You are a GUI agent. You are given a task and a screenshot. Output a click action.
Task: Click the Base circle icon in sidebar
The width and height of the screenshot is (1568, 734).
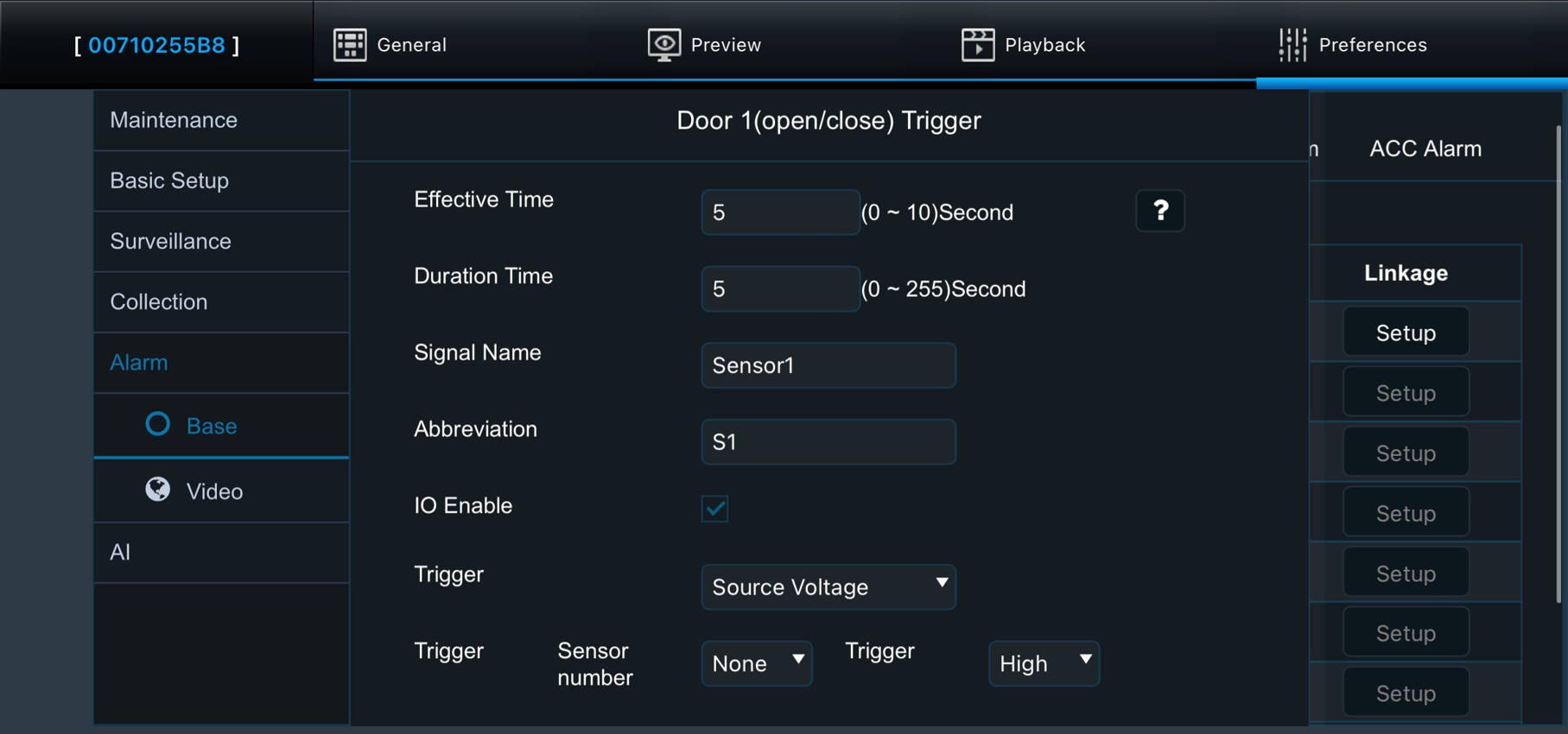pyautogui.click(x=157, y=424)
